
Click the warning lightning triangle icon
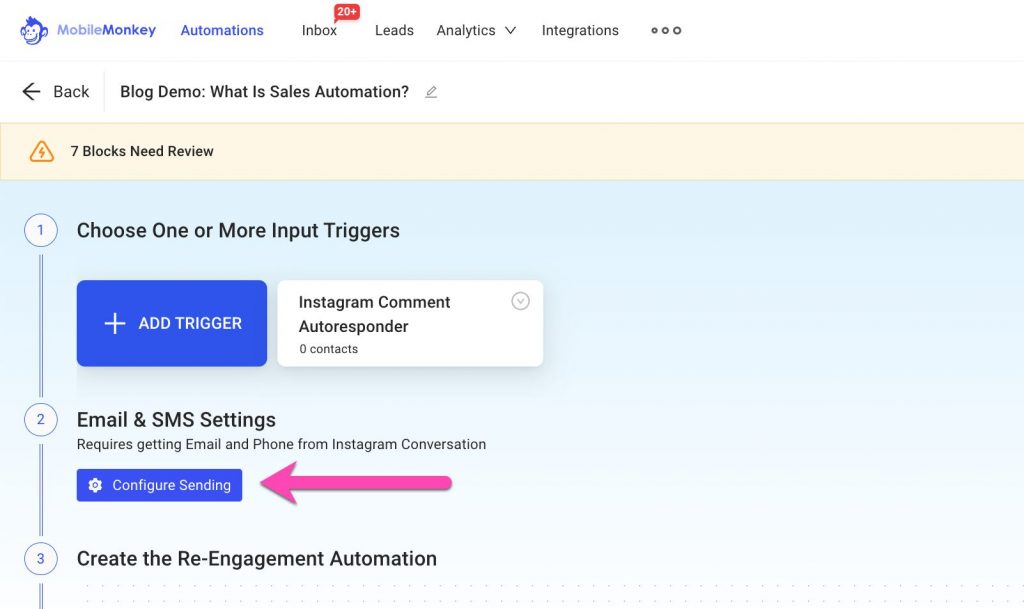pos(42,151)
